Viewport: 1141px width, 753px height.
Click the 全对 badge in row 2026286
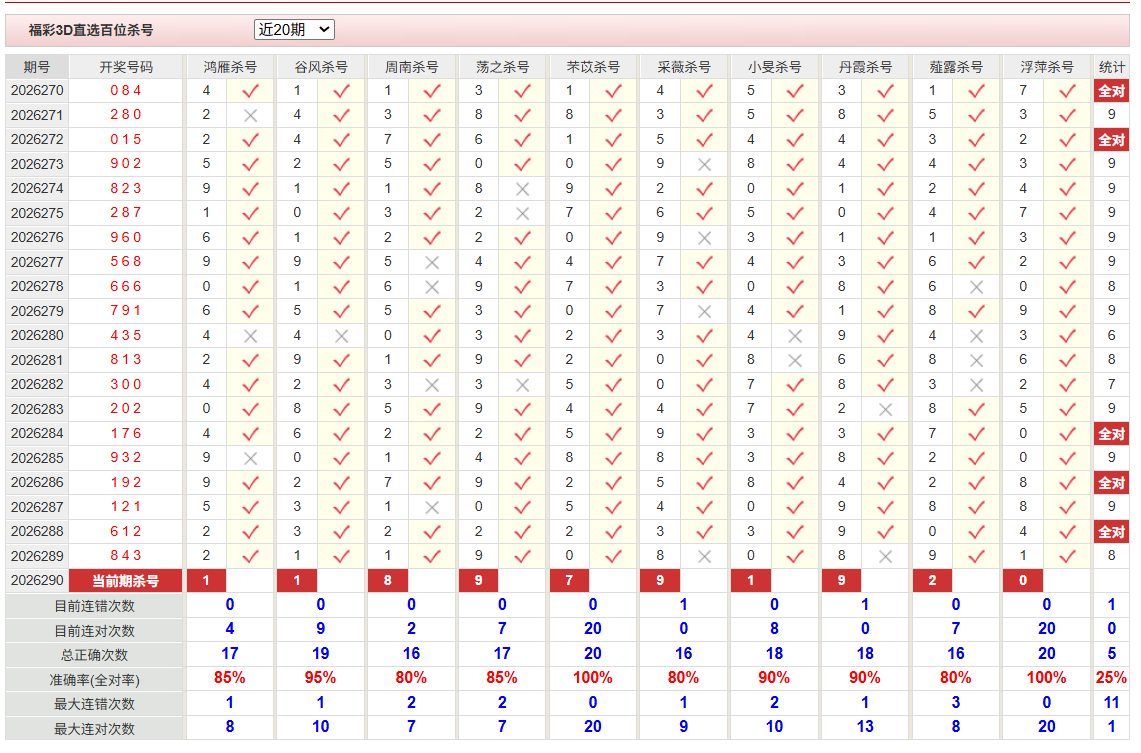click(1111, 483)
